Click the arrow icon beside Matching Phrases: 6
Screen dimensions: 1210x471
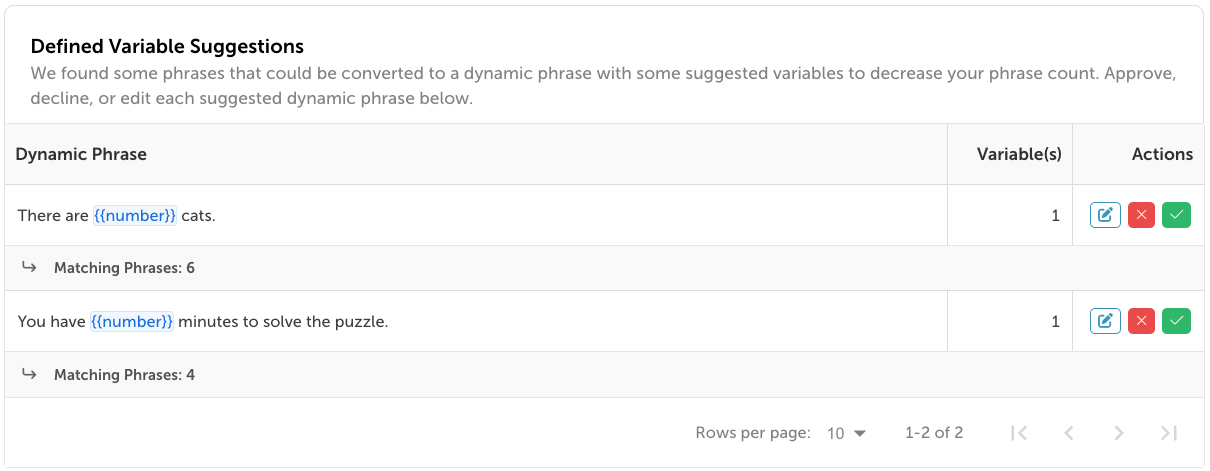tap(30, 268)
